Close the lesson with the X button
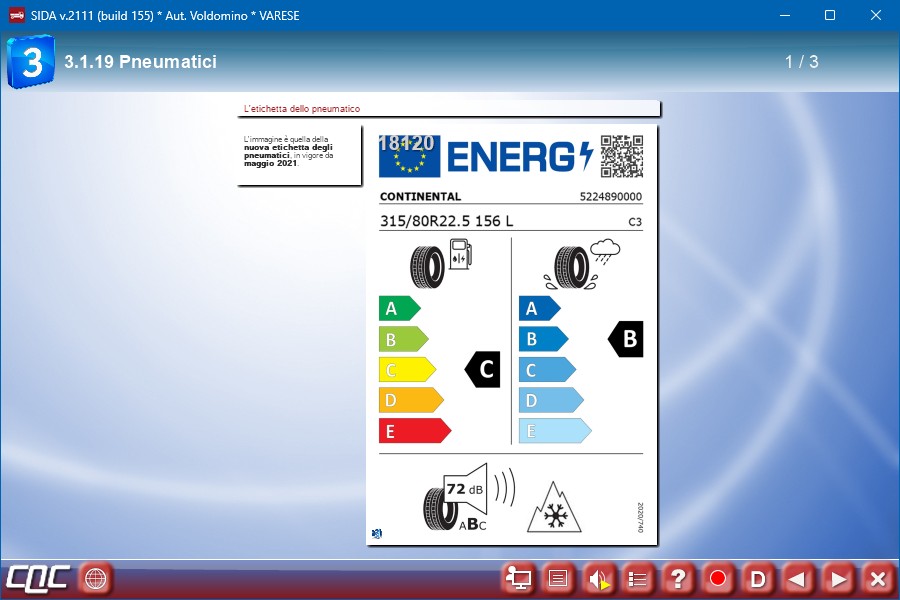Image resolution: width=900 pixels, height=600 pixels. click(x=877, y=578)
